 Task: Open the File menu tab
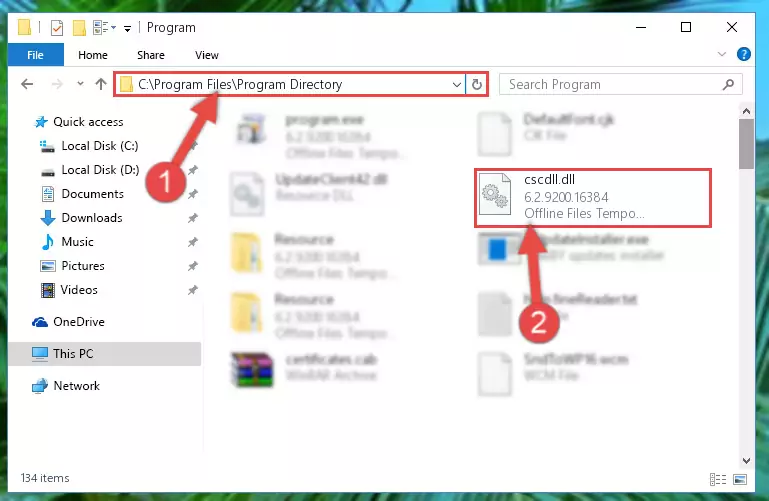(x=35, y=55)
